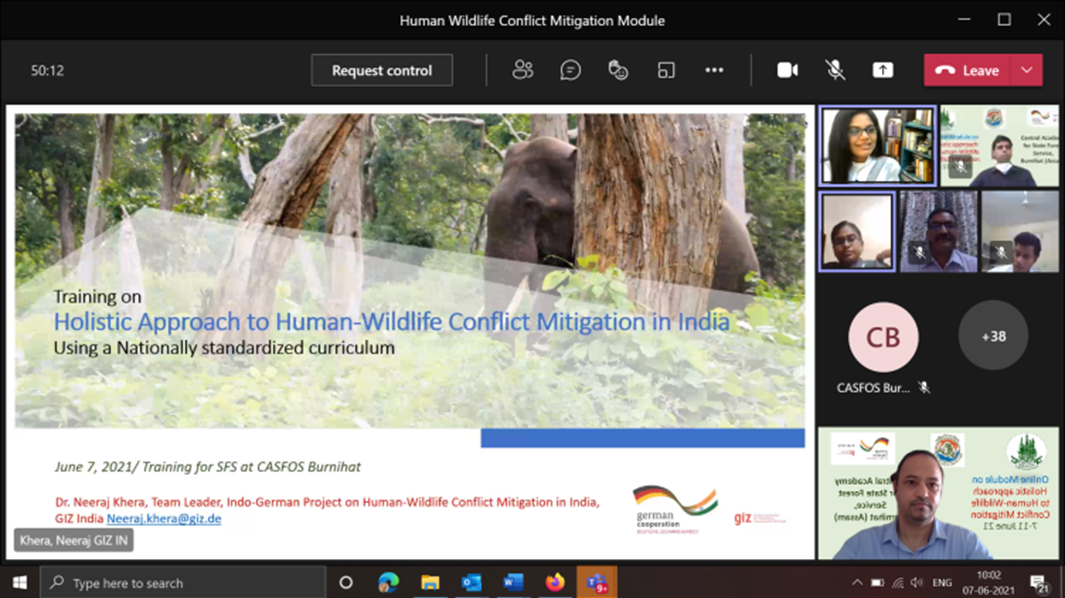Open the reactions icon in toolbar
Viewport: 1065px width, 598px height.
pyautogui.click(x=618, y=70)
